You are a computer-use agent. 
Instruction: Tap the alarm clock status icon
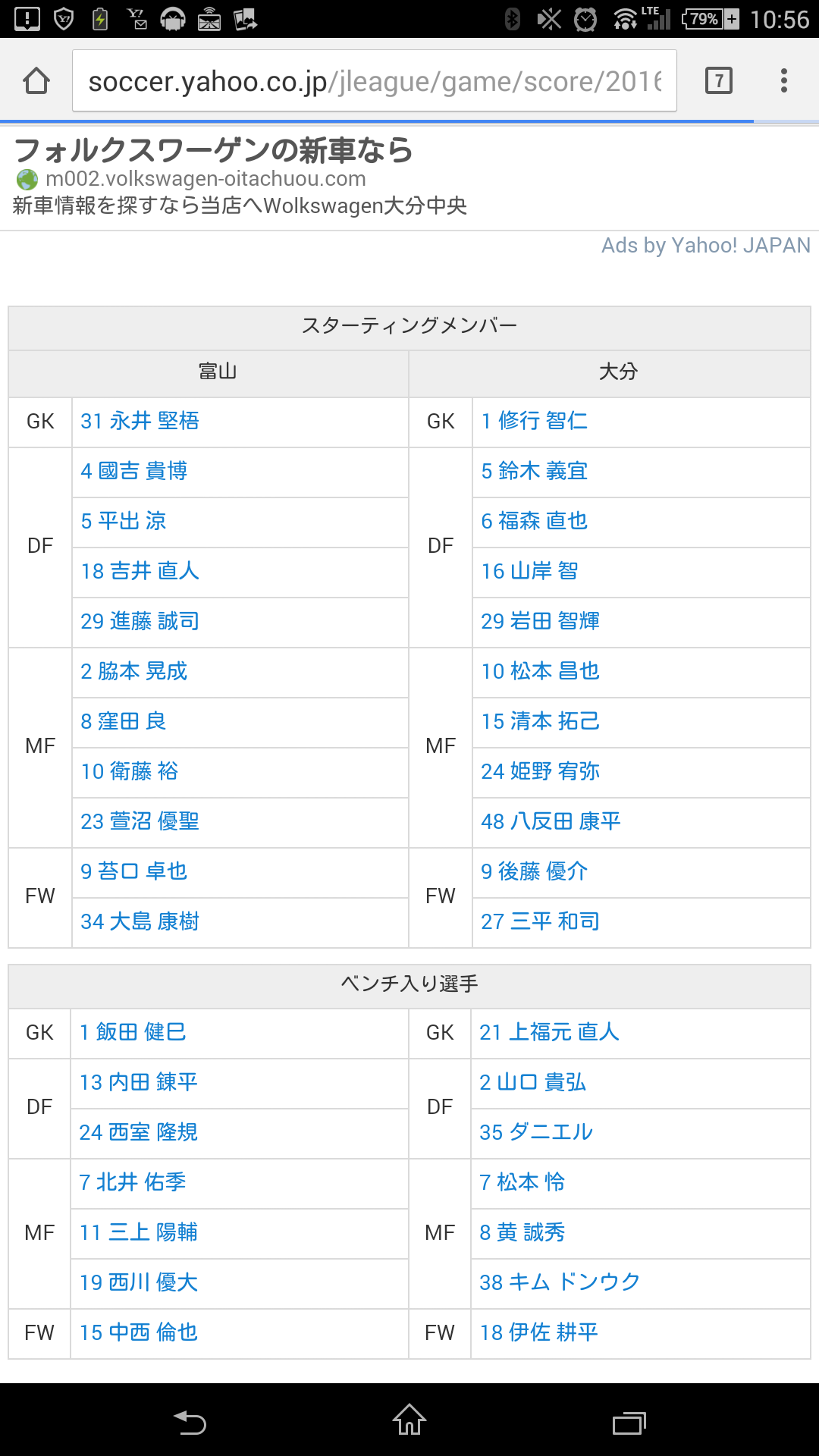[x=585, y=19]
